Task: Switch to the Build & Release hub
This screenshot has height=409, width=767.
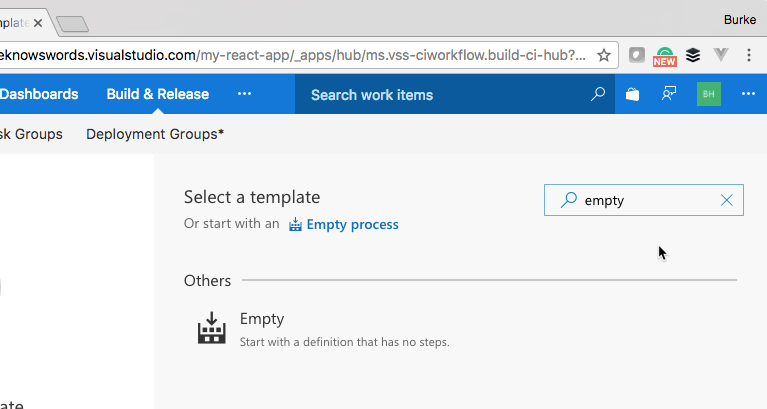Action: click(x=158, y=94)
